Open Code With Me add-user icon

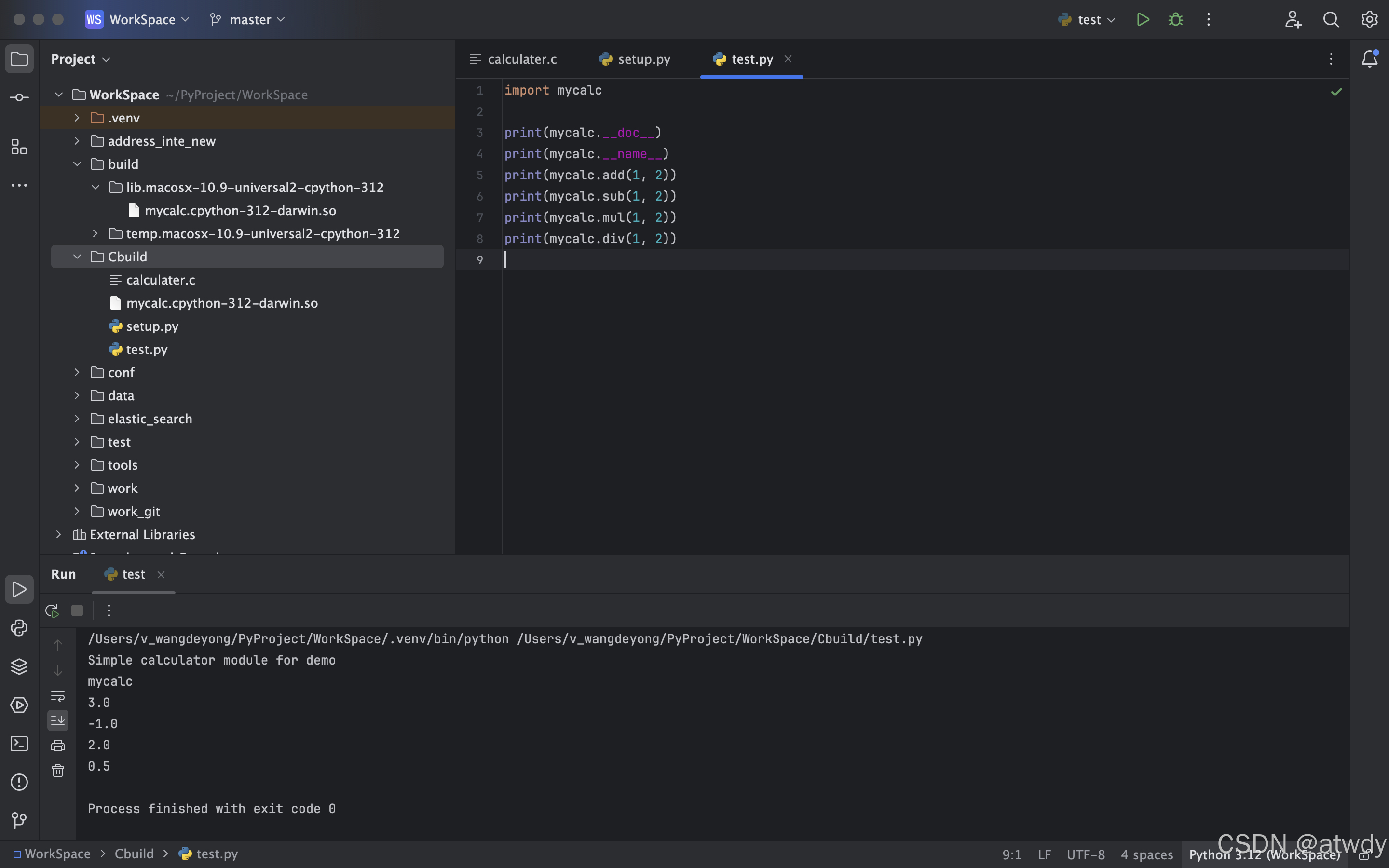coord(1293,19)
